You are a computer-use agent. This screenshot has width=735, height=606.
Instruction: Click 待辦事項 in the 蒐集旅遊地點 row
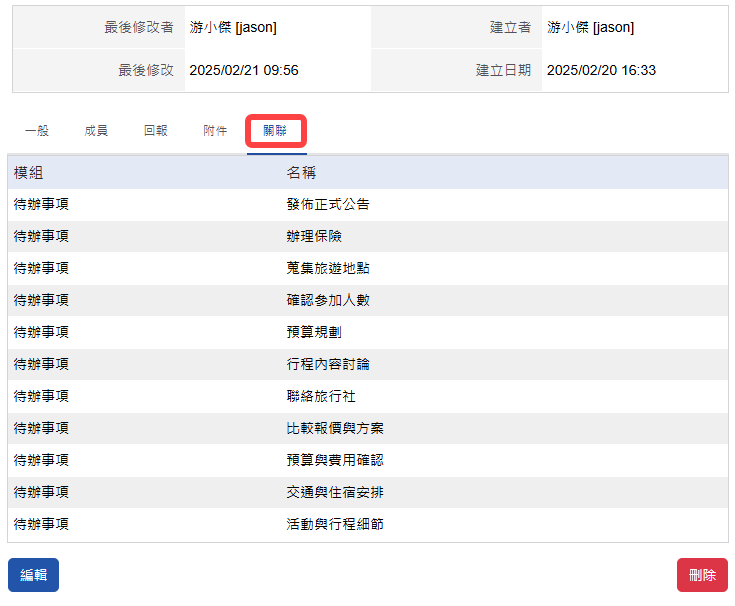[x=41, y=268]
